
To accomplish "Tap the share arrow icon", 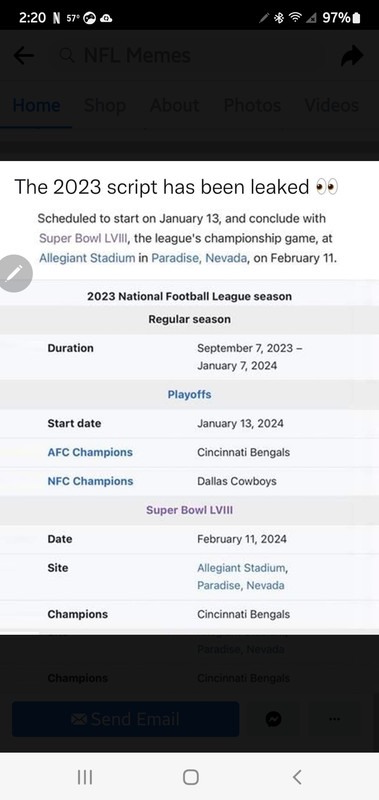I will [x=352, y=56].
